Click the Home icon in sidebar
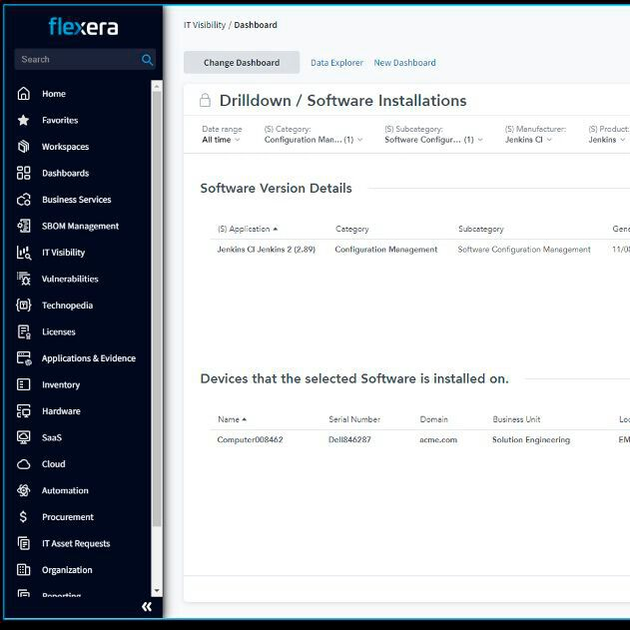The height and width of the screenshot is (630, 630). (x=23, y=94)
